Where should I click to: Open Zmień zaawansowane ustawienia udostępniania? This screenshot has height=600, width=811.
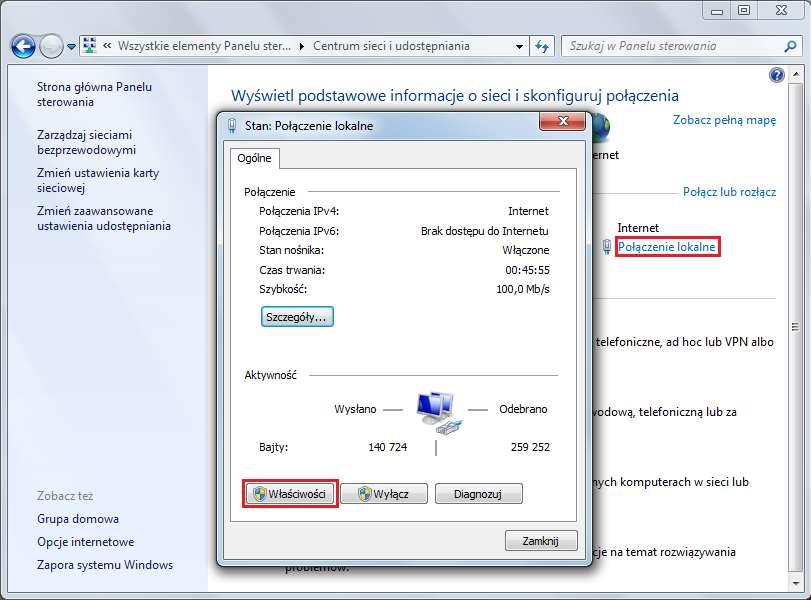(103, 218)
